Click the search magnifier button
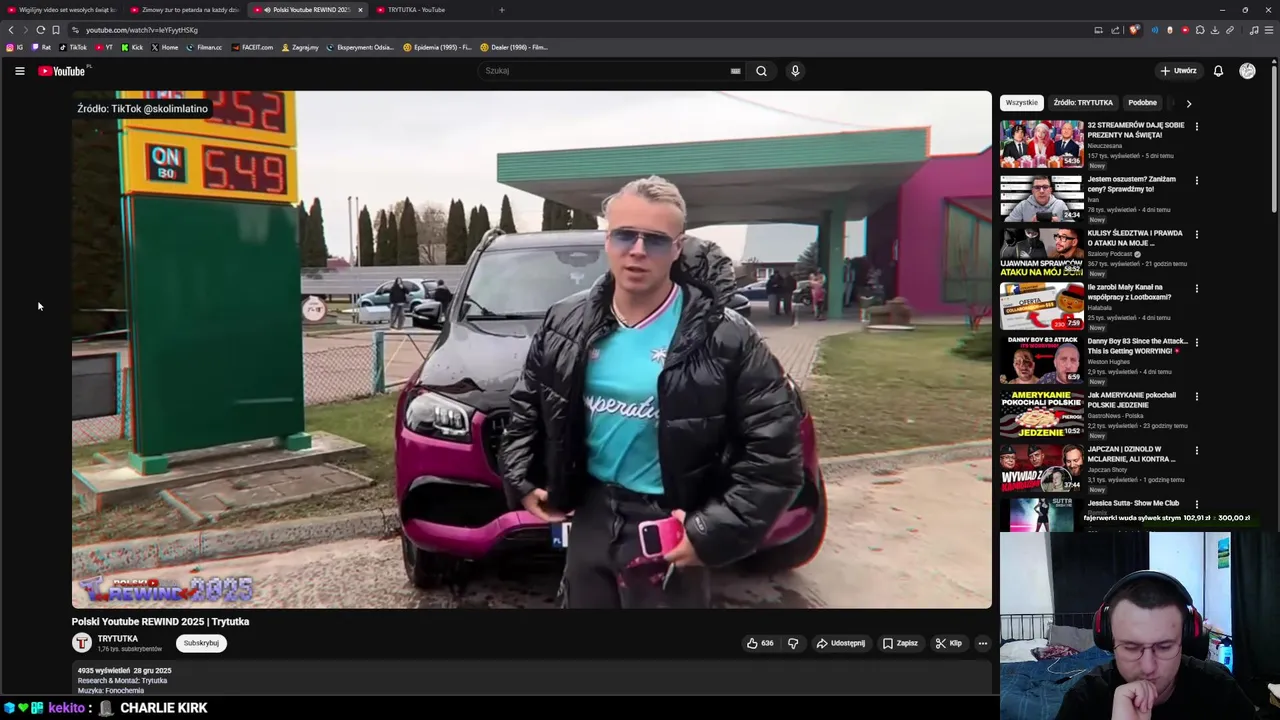1280x720 pixels. tap(761, 71)
